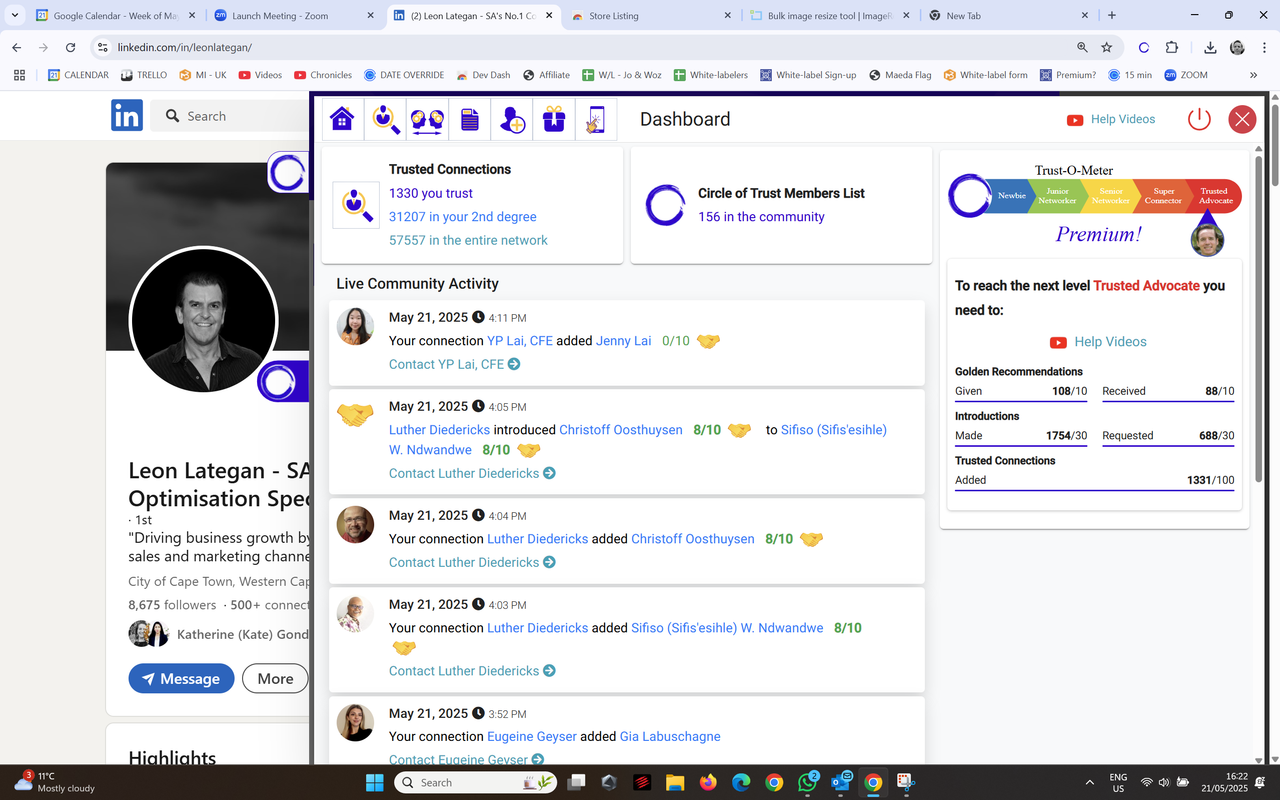1280x800 pixels.
Task: Click the Newbie level on the Trust-O-Meter
Action: tap(1011, 196)
